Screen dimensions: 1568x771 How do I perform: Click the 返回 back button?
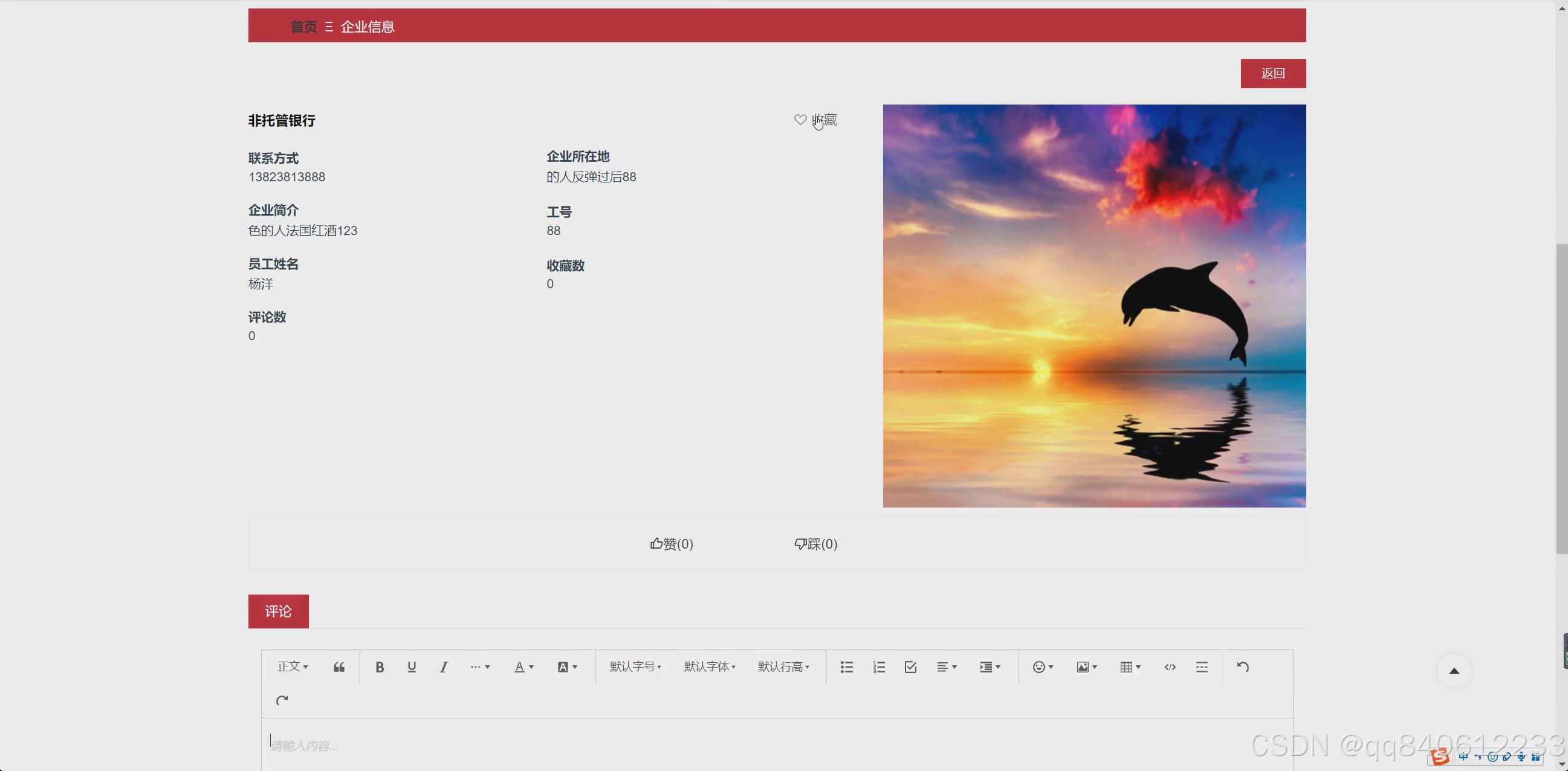pos(1273,73)
